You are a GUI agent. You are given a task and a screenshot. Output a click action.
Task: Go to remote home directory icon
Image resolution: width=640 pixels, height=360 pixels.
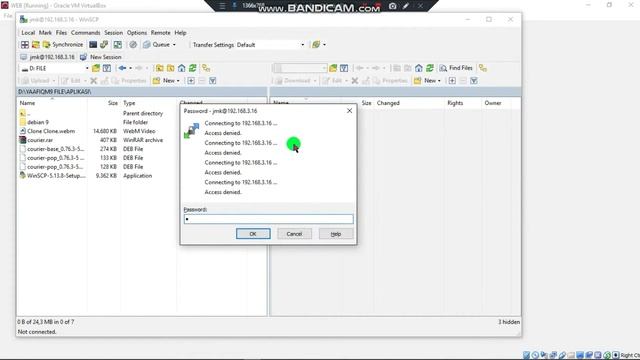[419, 68]
